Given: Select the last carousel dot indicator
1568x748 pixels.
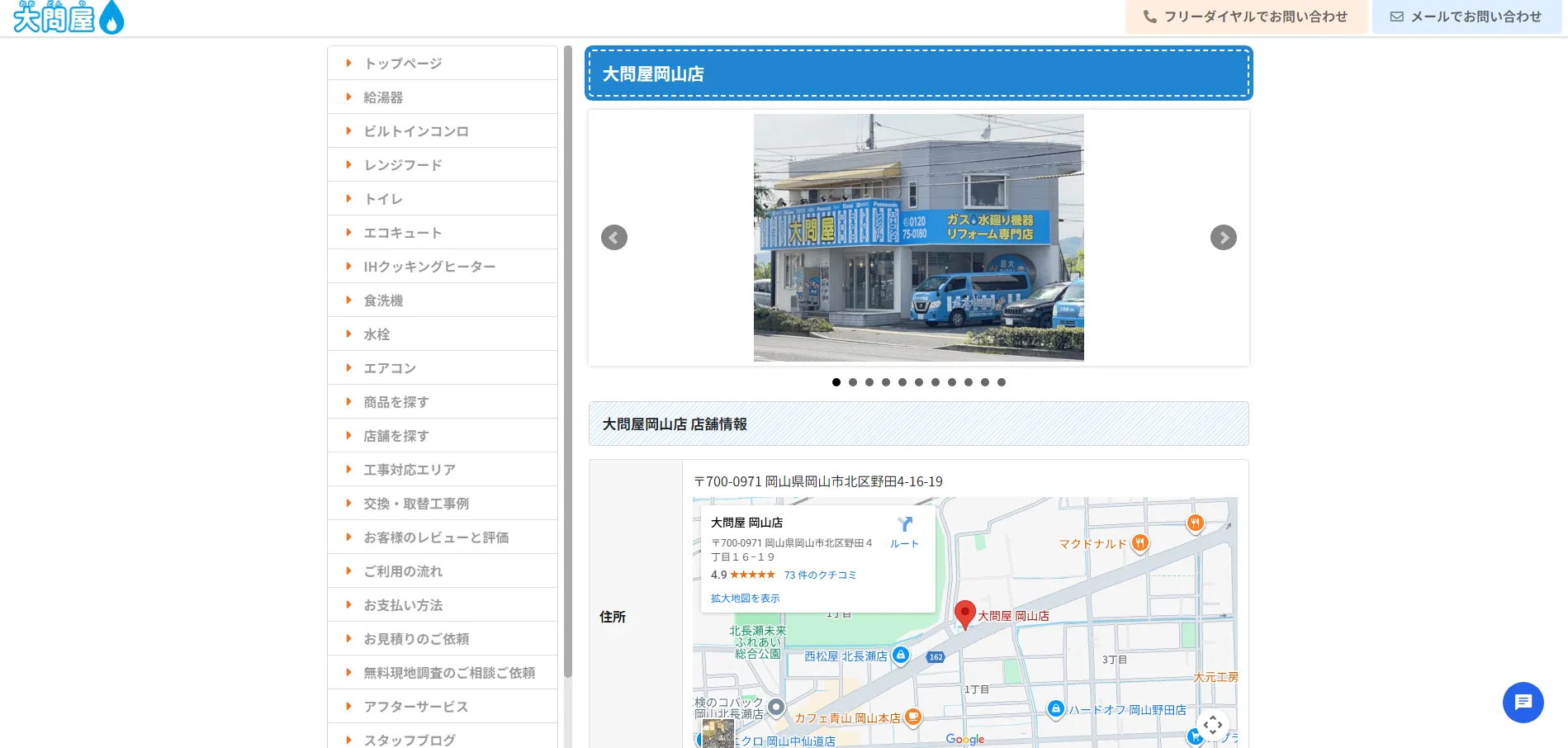Looking at the screenshot, I should (1002, 382).
